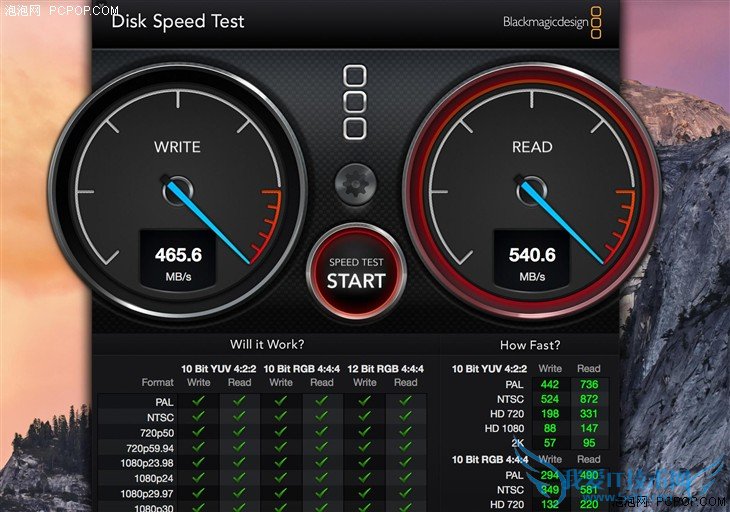Click 2K read value 95
This screenshot has width=730, height=512.
589,443
